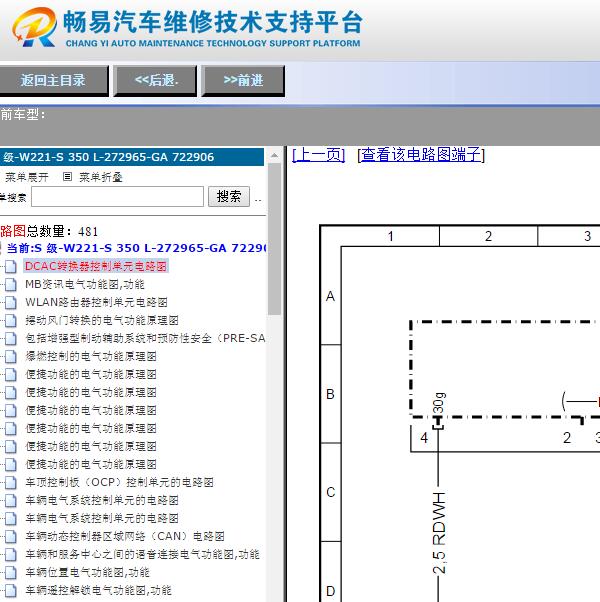Viewport: 600px width, 602px height.
Task: Click document icon beside 爆燃控制 item
Action: (x=11, y=357)
